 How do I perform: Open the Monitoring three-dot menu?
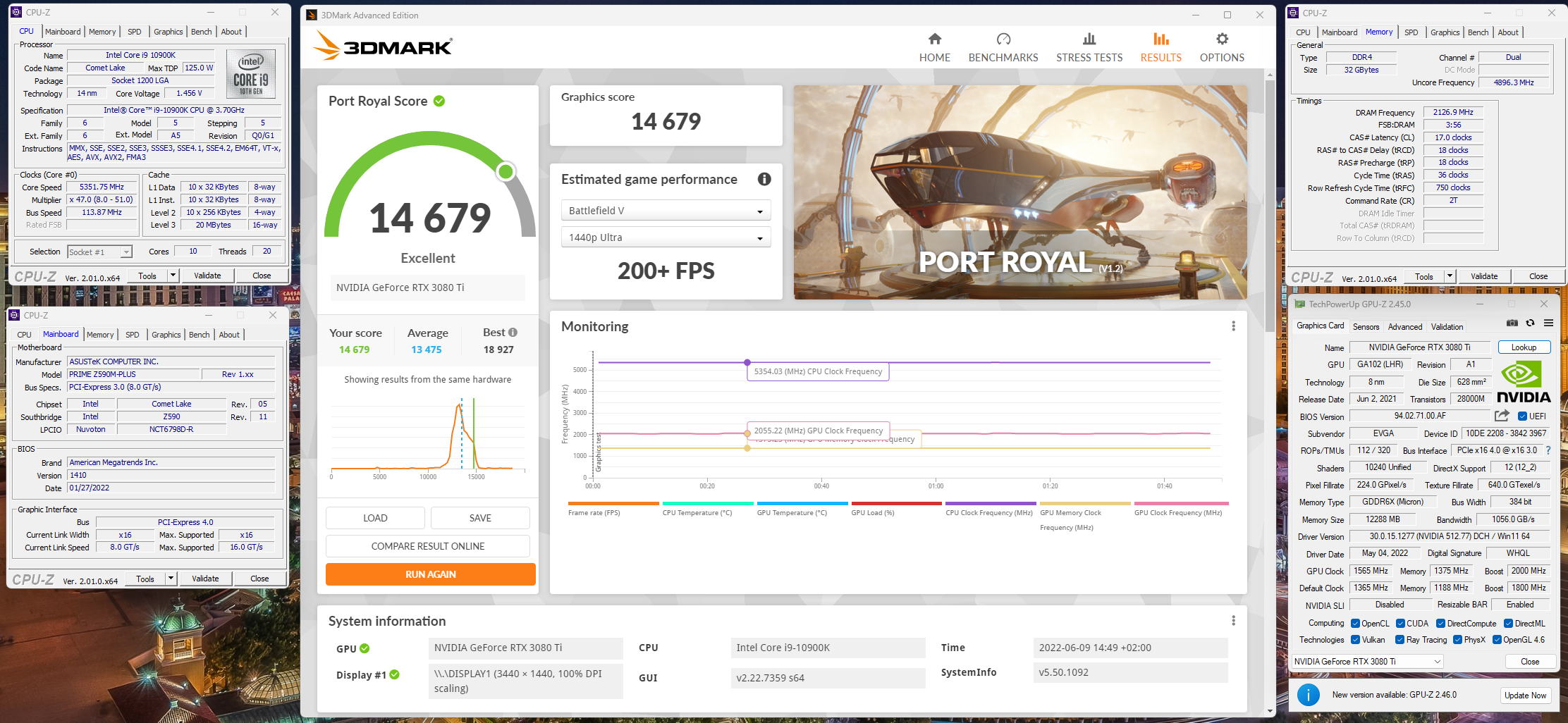(x=1233, y=326)
